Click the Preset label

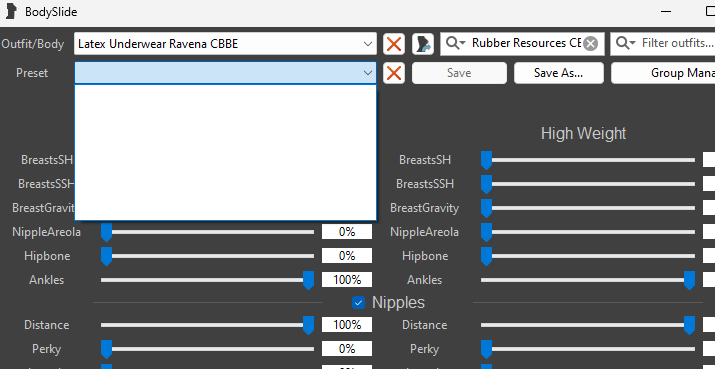tap(32, 73)
